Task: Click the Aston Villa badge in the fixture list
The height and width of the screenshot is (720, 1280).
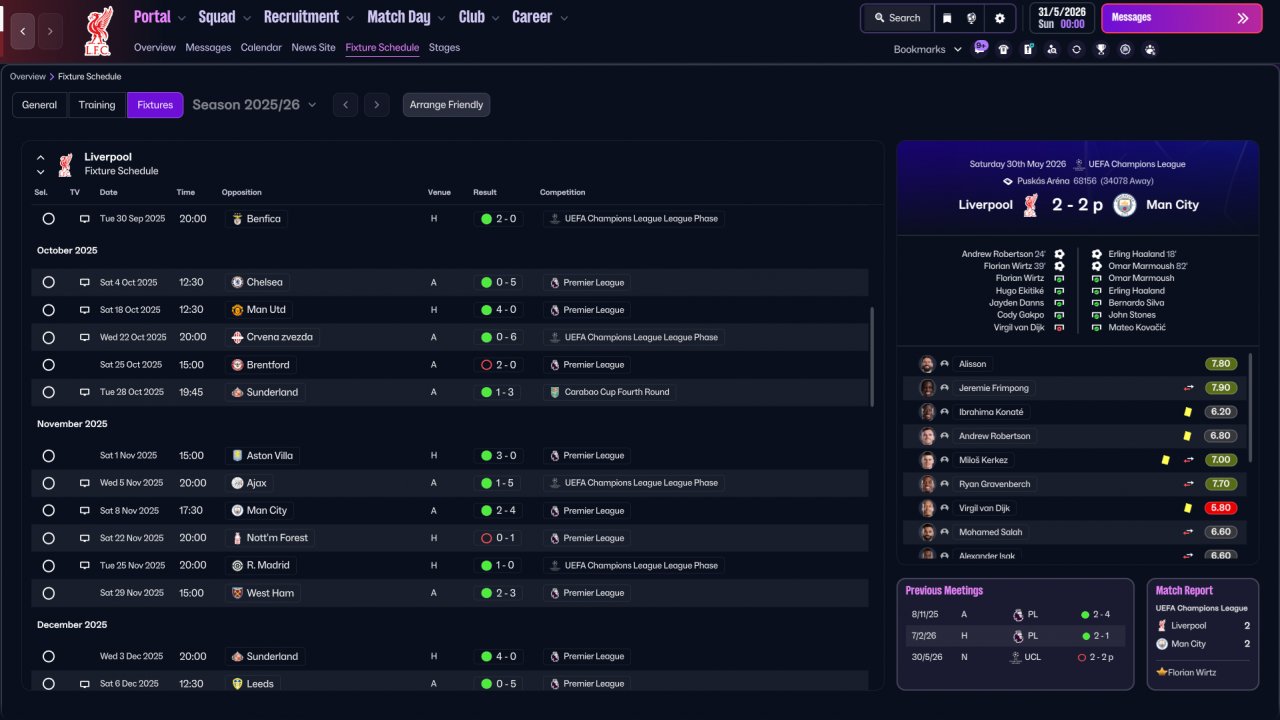Action: point(237,456)
